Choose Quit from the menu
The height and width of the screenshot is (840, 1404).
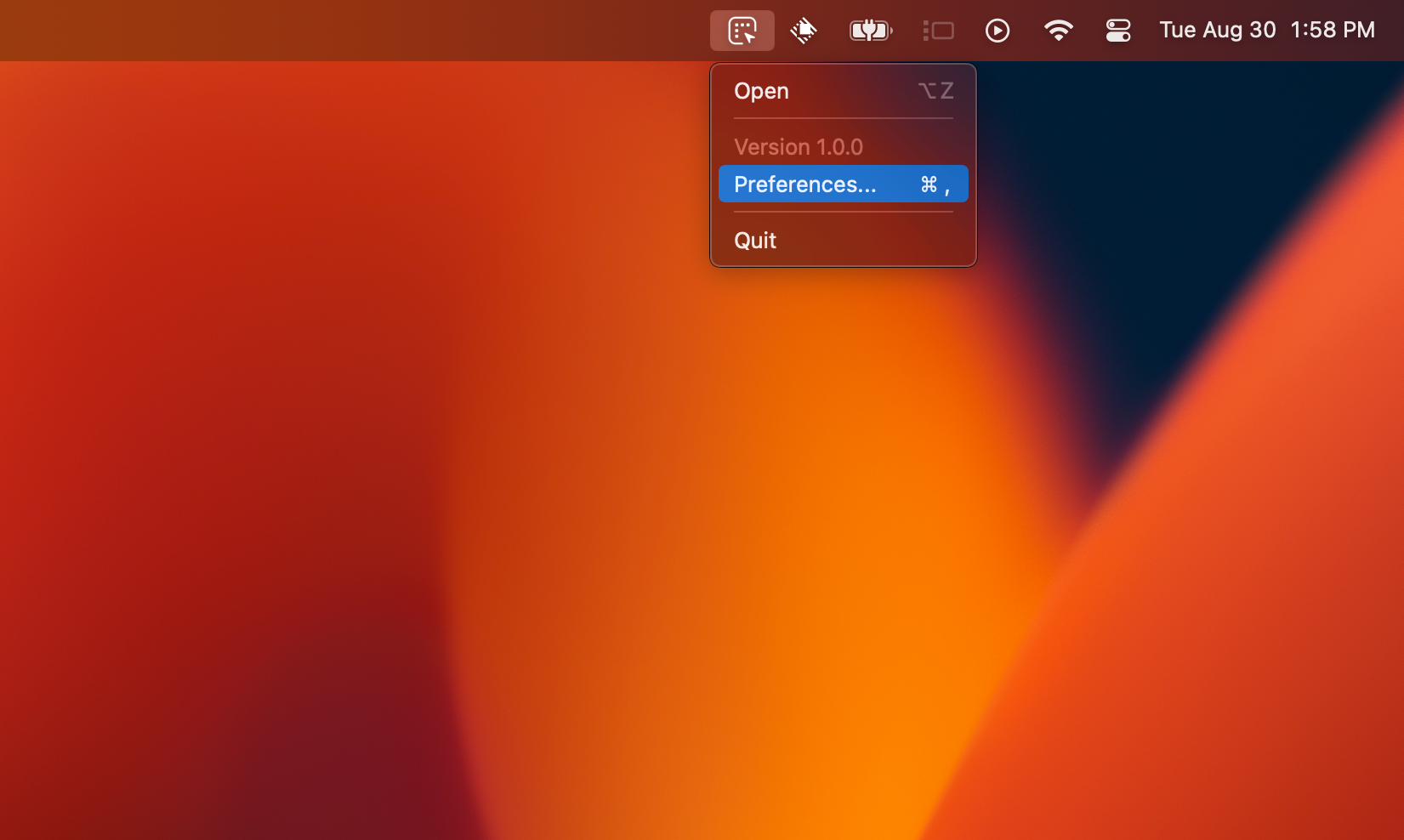(844, 241)
